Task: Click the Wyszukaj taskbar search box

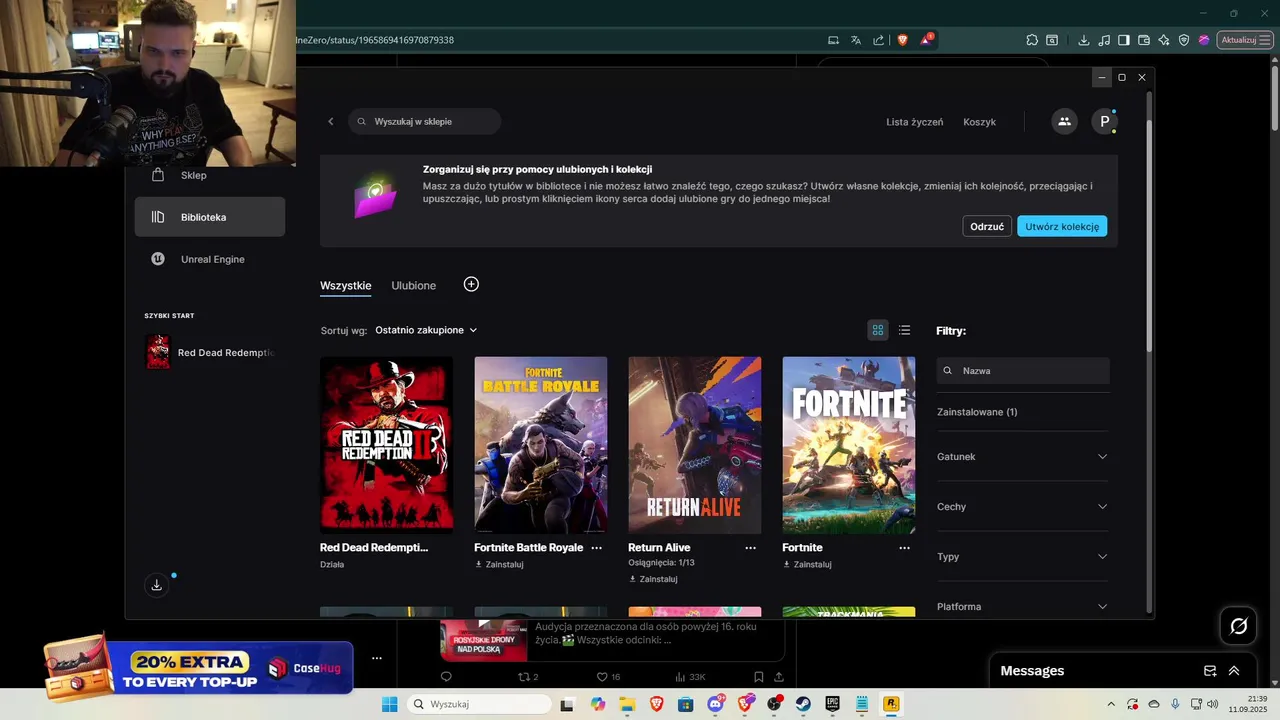Action: point(480,704)
